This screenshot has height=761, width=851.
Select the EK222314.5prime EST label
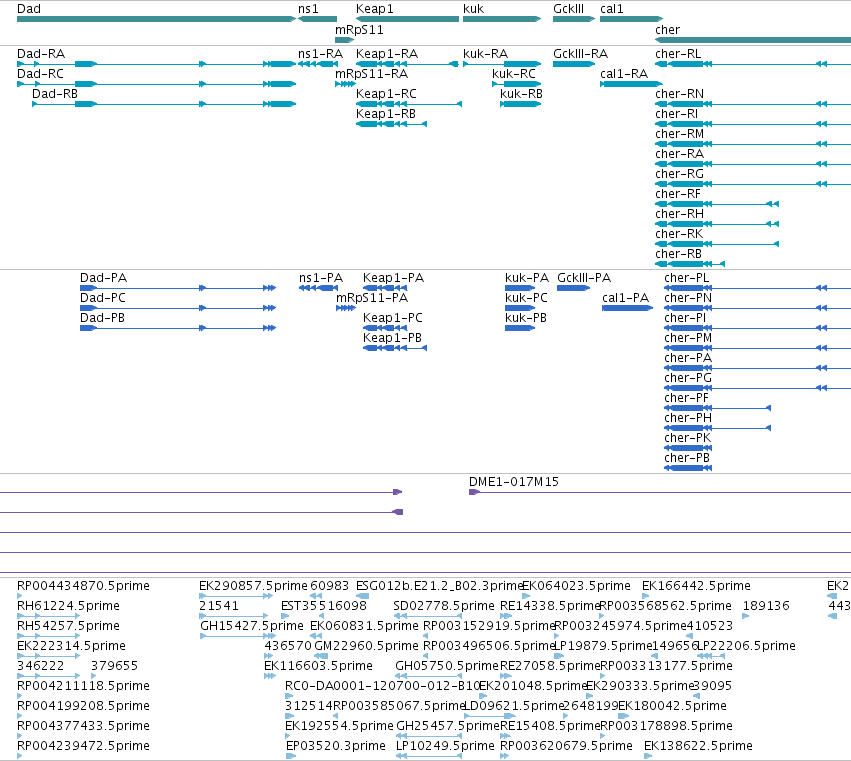[x=71, y=646]
